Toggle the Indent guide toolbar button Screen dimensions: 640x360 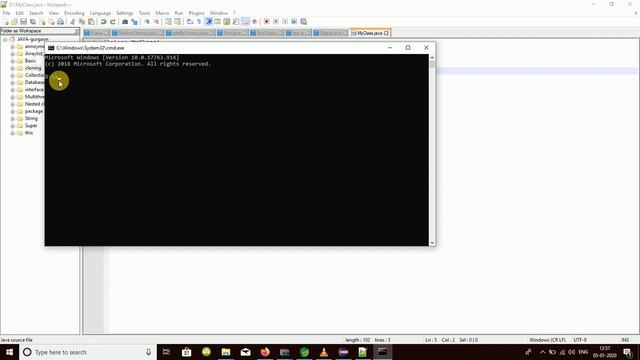click(208, 22)
